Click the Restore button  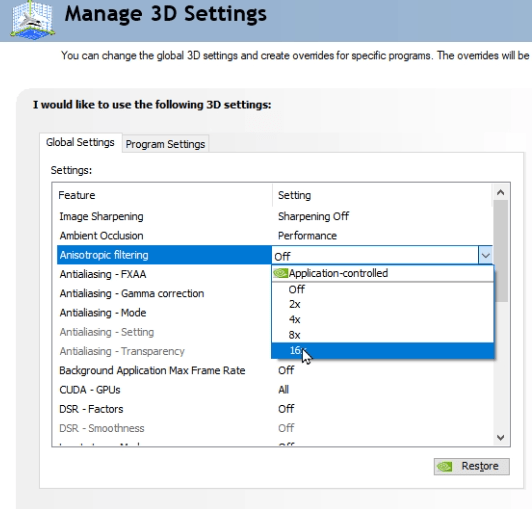(x=471, y=466)
